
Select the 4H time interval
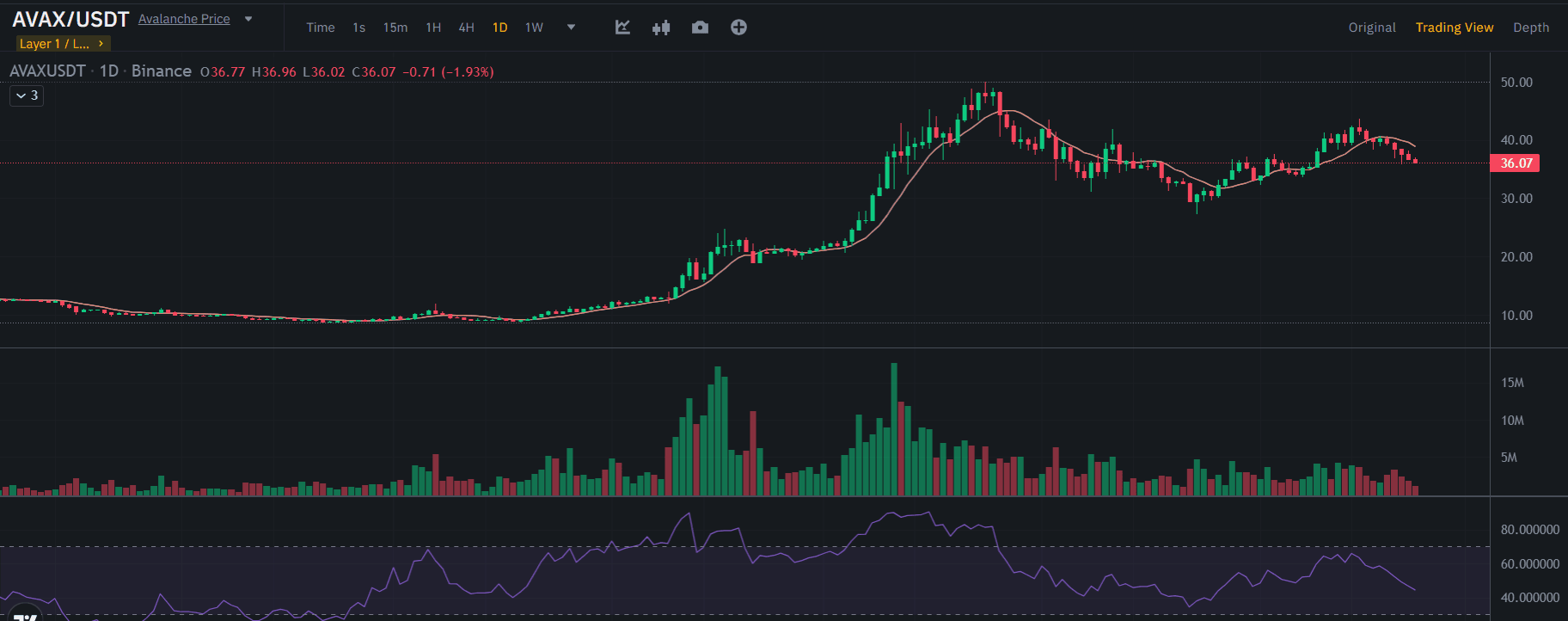click(x=466, y=28)
